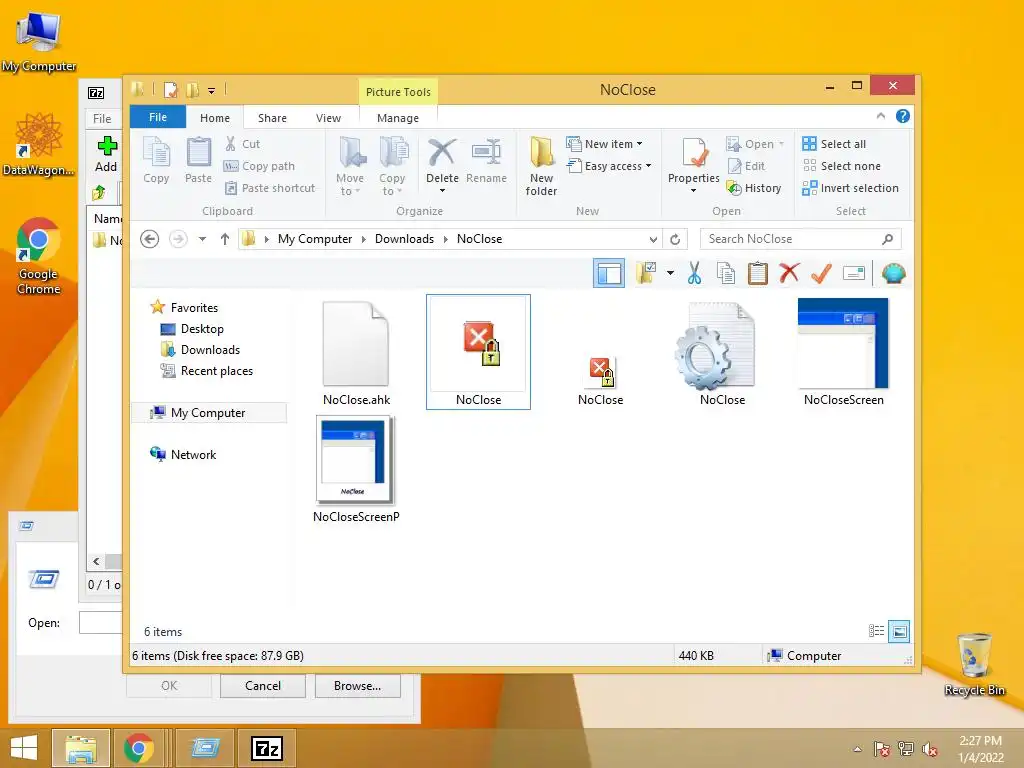Open Windows Start button on taskbar
Screen dimensions: 1024x768
tap(24, 748)
